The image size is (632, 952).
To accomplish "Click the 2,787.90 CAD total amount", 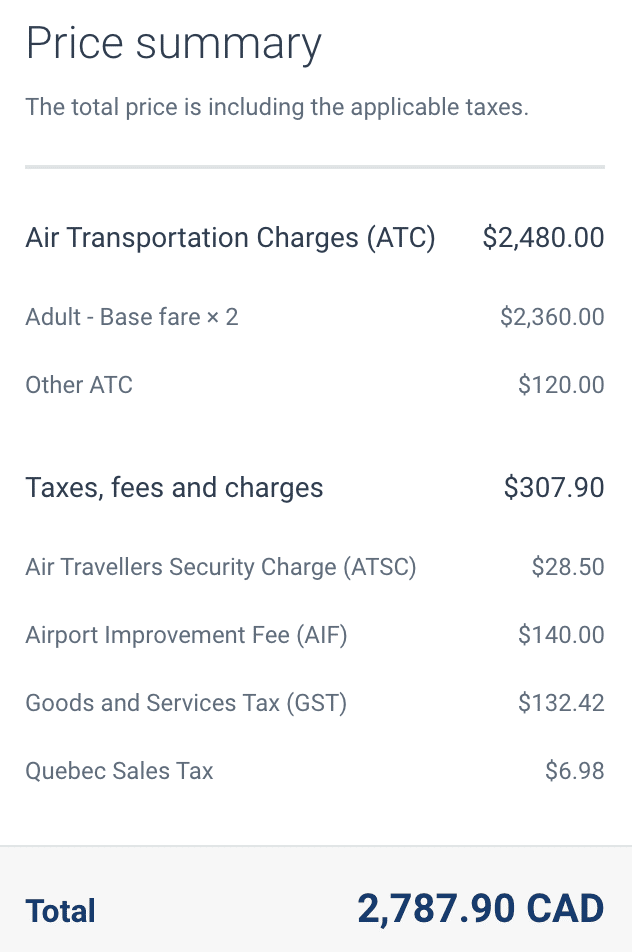I will 480,909.
